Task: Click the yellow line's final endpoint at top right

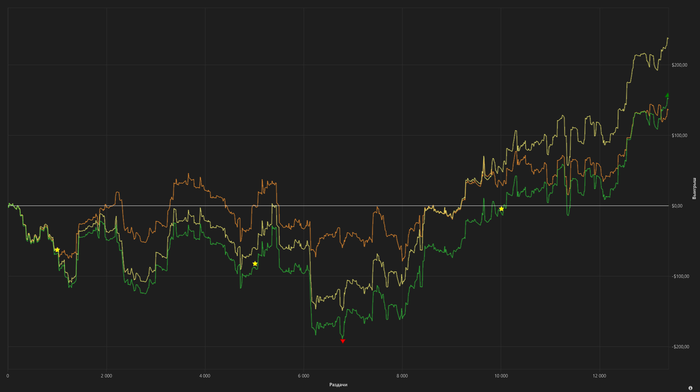Action: (x=668, y=38)
